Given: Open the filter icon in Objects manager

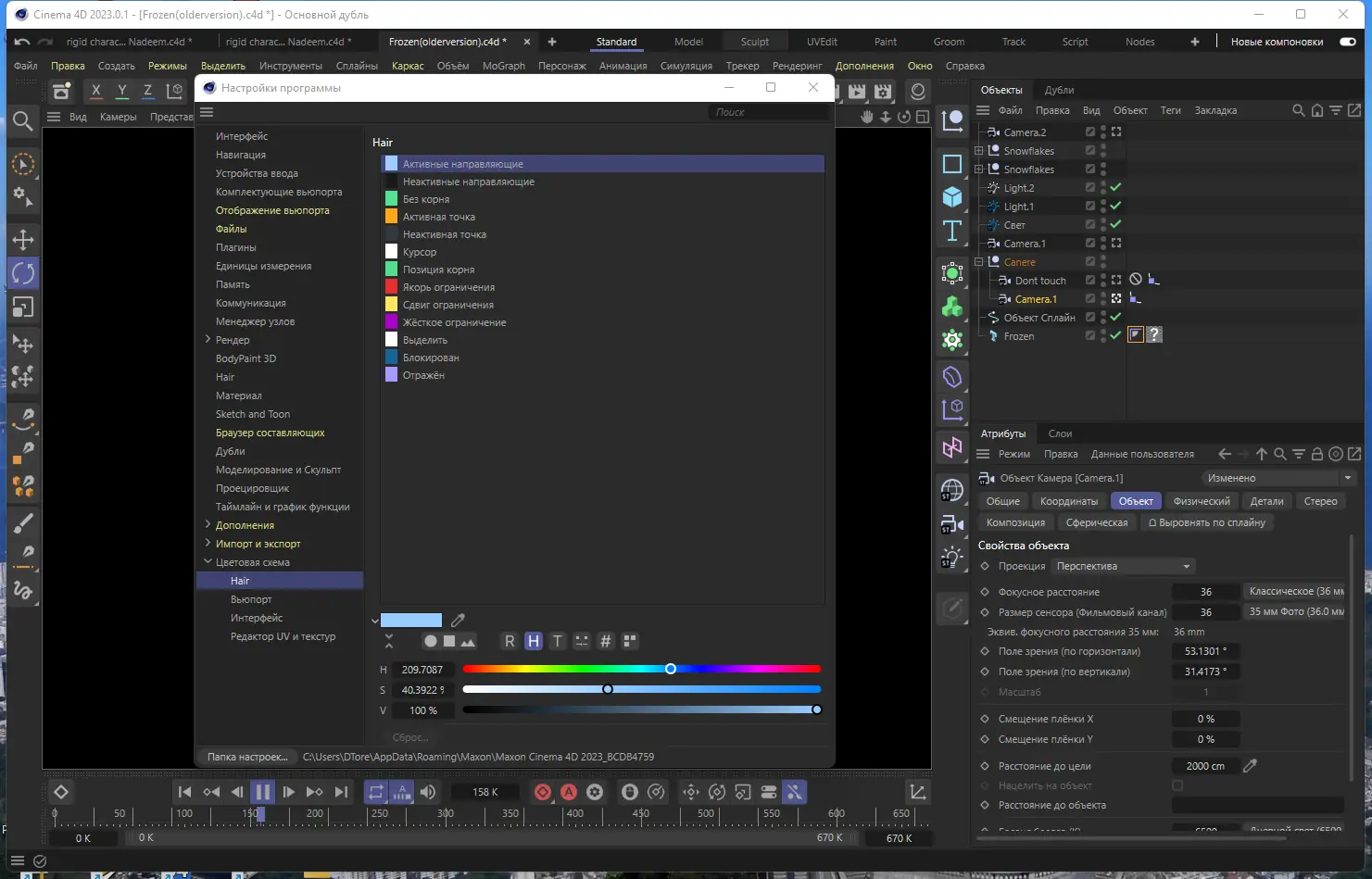Looking at the screenshot, I should 1336,110.
